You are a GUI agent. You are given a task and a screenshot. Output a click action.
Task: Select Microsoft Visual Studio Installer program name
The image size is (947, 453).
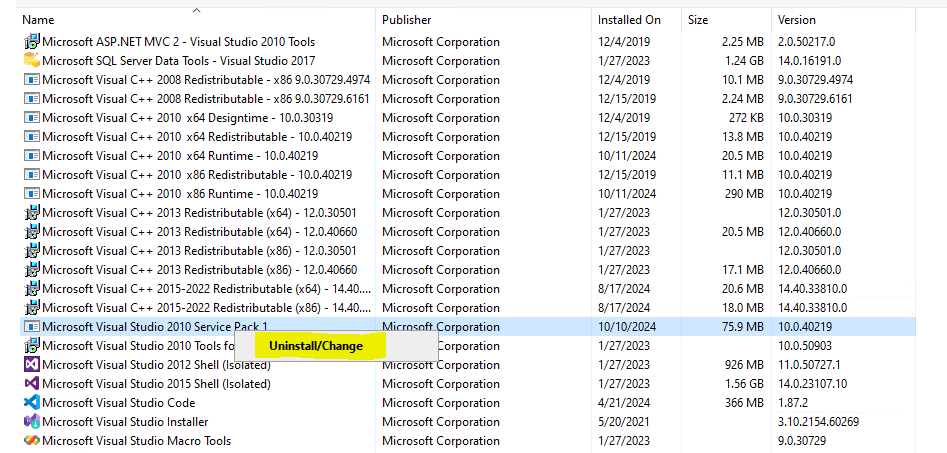125,422
